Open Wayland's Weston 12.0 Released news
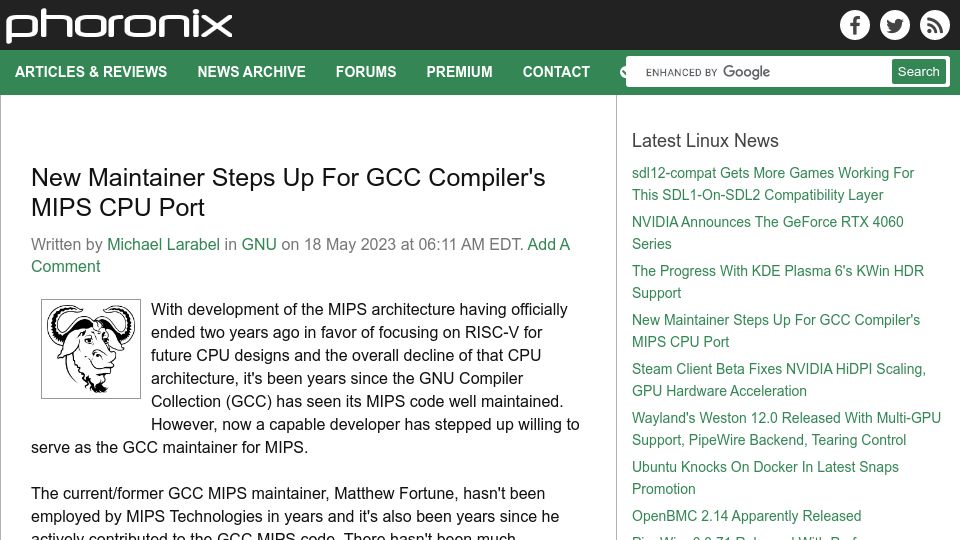This screenshot has height=540, width=960. (786, 429)
